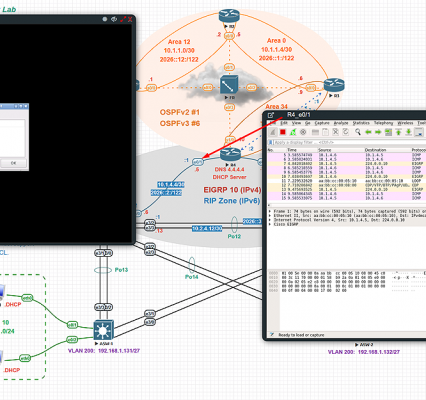Click the display filter bookmark icon

270,143
